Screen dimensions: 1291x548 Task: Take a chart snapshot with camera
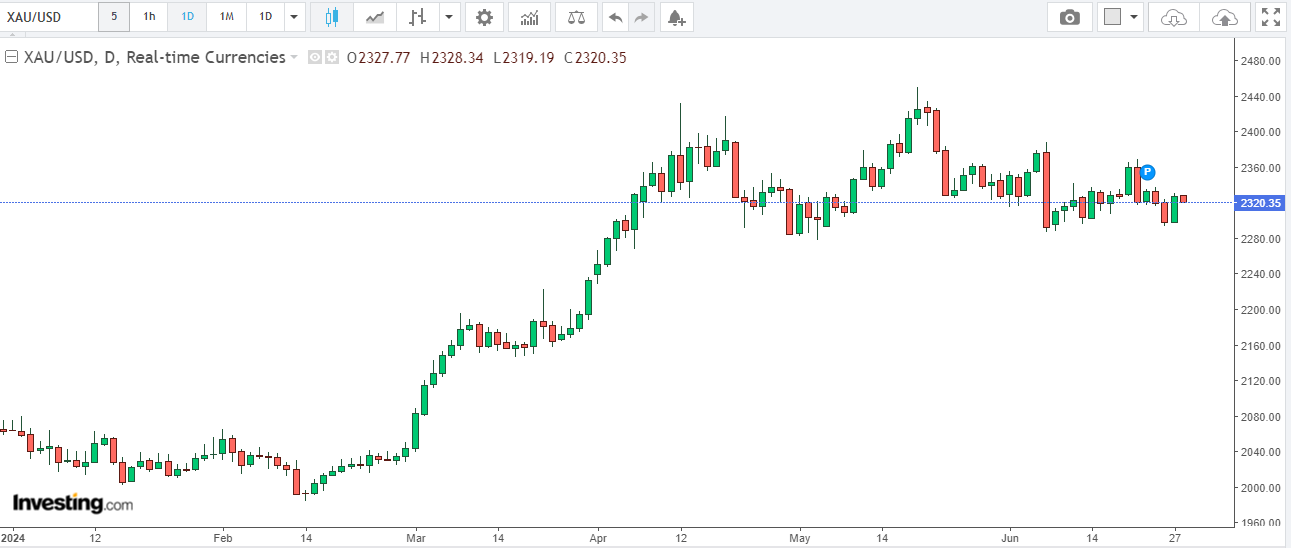[1070, 17]
